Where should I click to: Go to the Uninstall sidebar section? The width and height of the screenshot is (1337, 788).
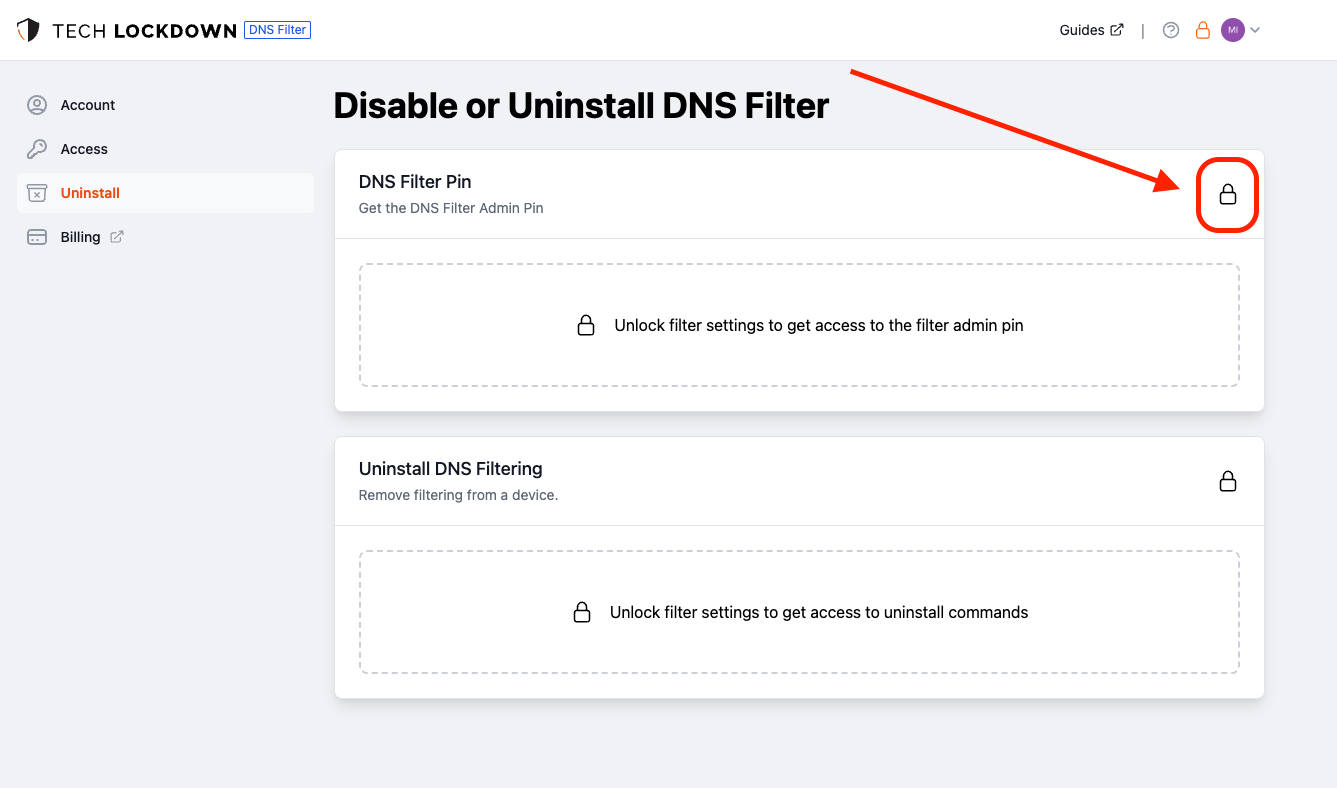point(90,193)
